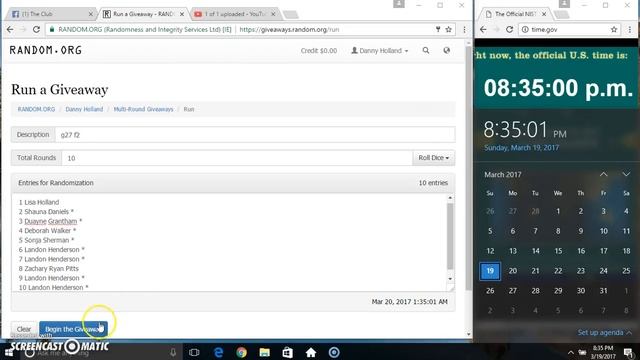This screenshot has height=360, width=640.
Task: Select entry '8 Zachary Ryan Pitts'
Action: click(49, 268)
